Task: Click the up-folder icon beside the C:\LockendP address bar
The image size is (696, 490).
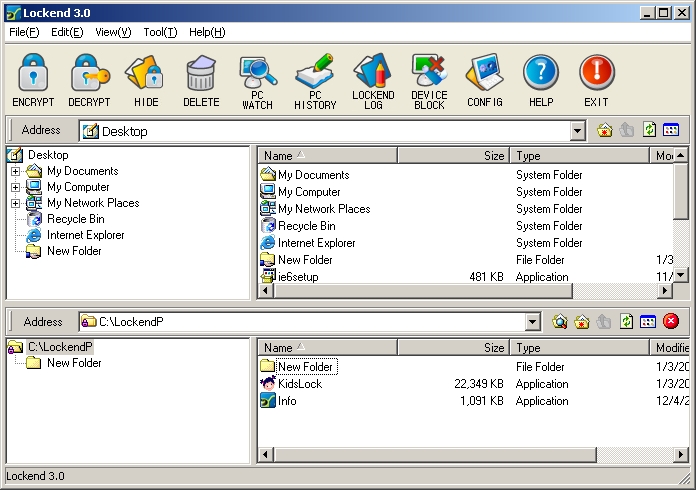Action: 604,321
